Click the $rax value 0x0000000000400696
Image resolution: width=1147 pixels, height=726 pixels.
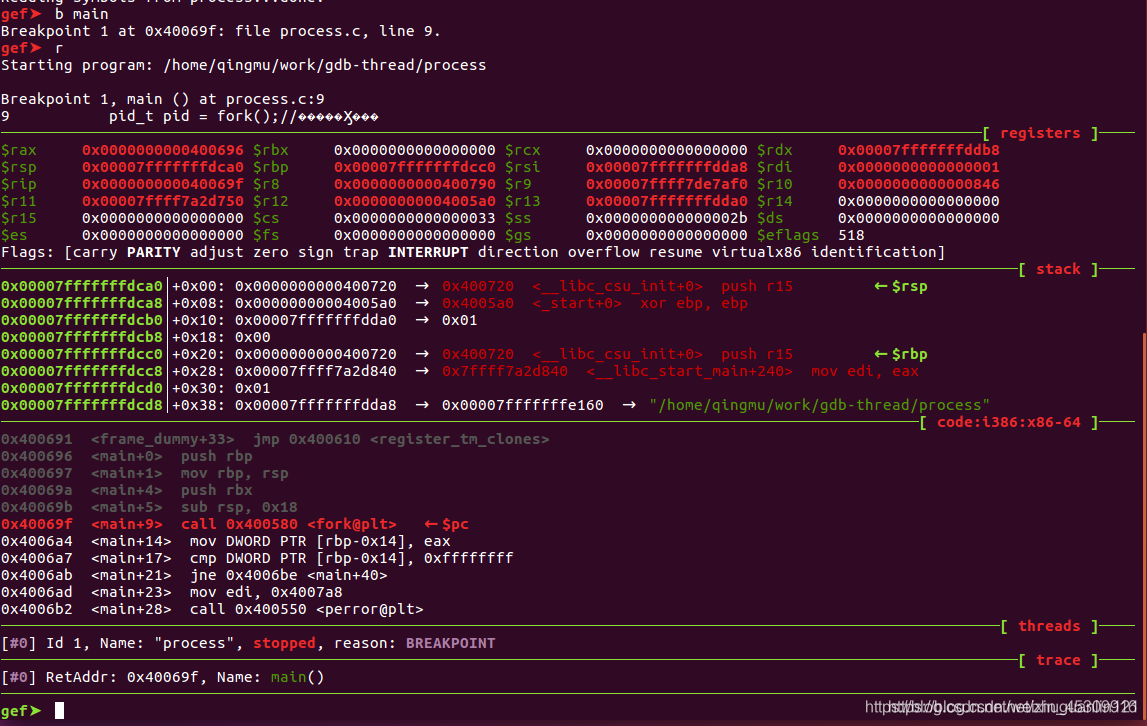[x=162, y=150]
